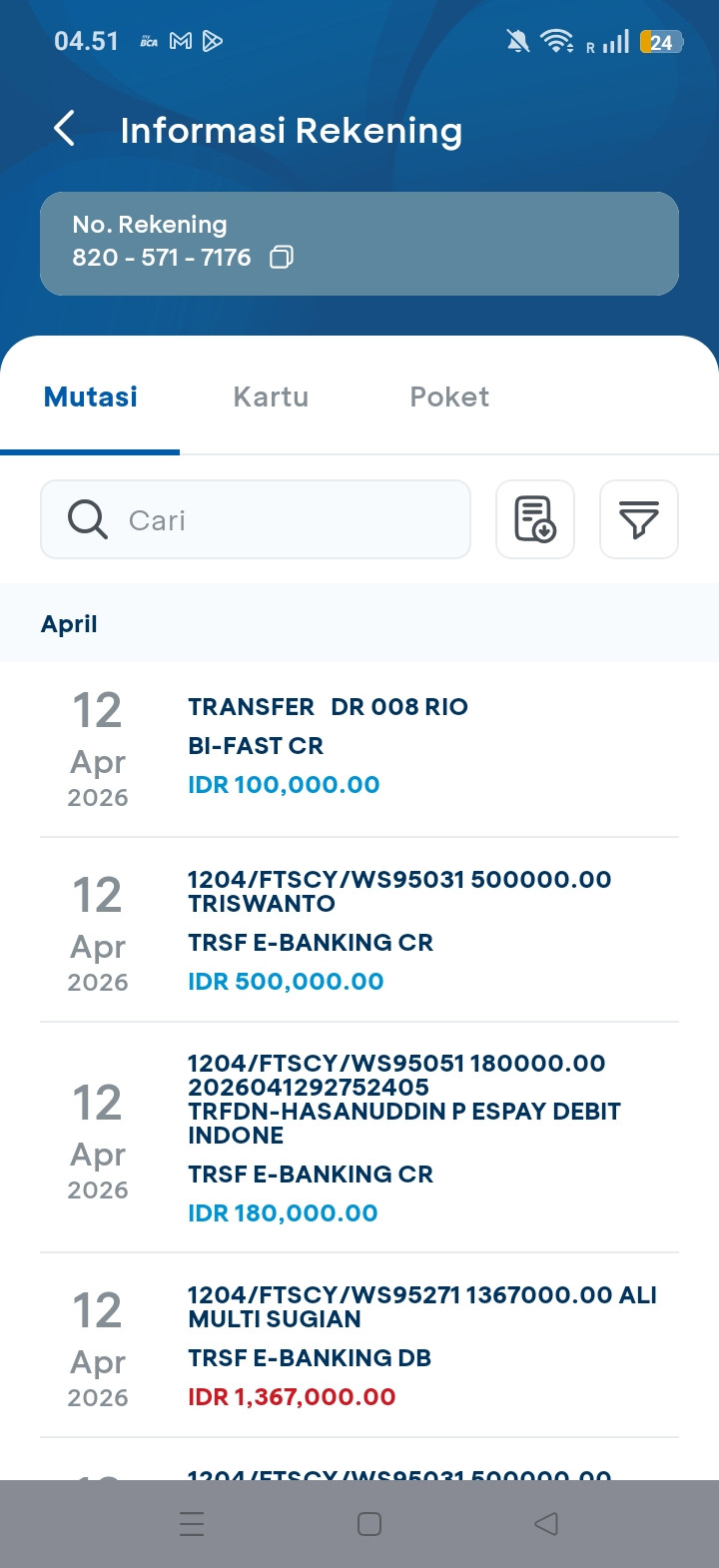Tap the back arrow next to Informasi Rekening
The width and height of the screenshot is (719, 1568).
tap(65, 129)
